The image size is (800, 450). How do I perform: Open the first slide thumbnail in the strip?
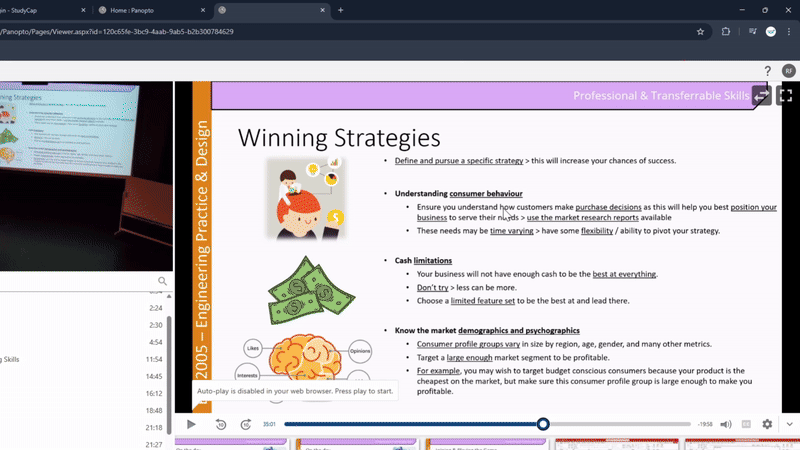pos(231,444)
